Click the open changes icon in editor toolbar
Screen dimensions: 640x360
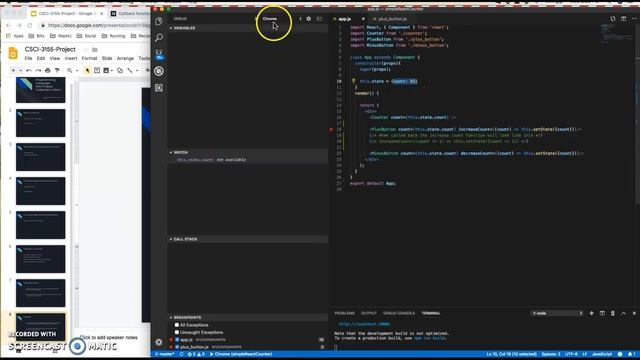click(x=613, y=19)
